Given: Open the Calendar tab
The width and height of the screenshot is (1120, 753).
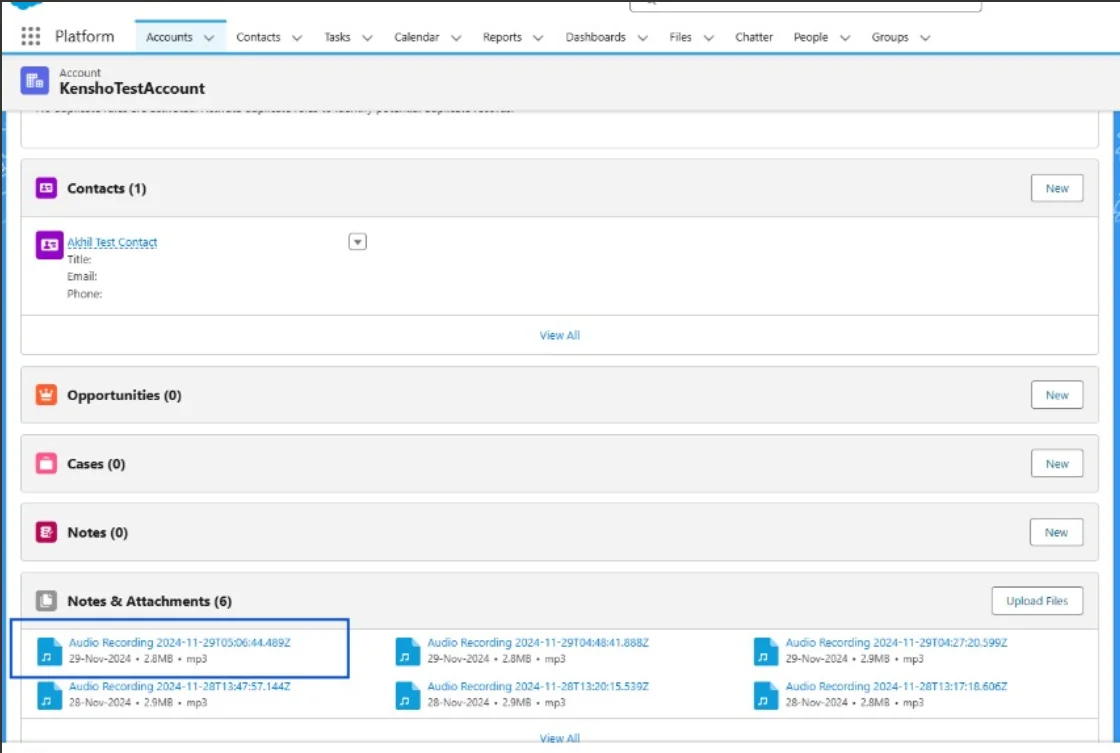Looking at the screenshot, I should [x=416, y=37].
